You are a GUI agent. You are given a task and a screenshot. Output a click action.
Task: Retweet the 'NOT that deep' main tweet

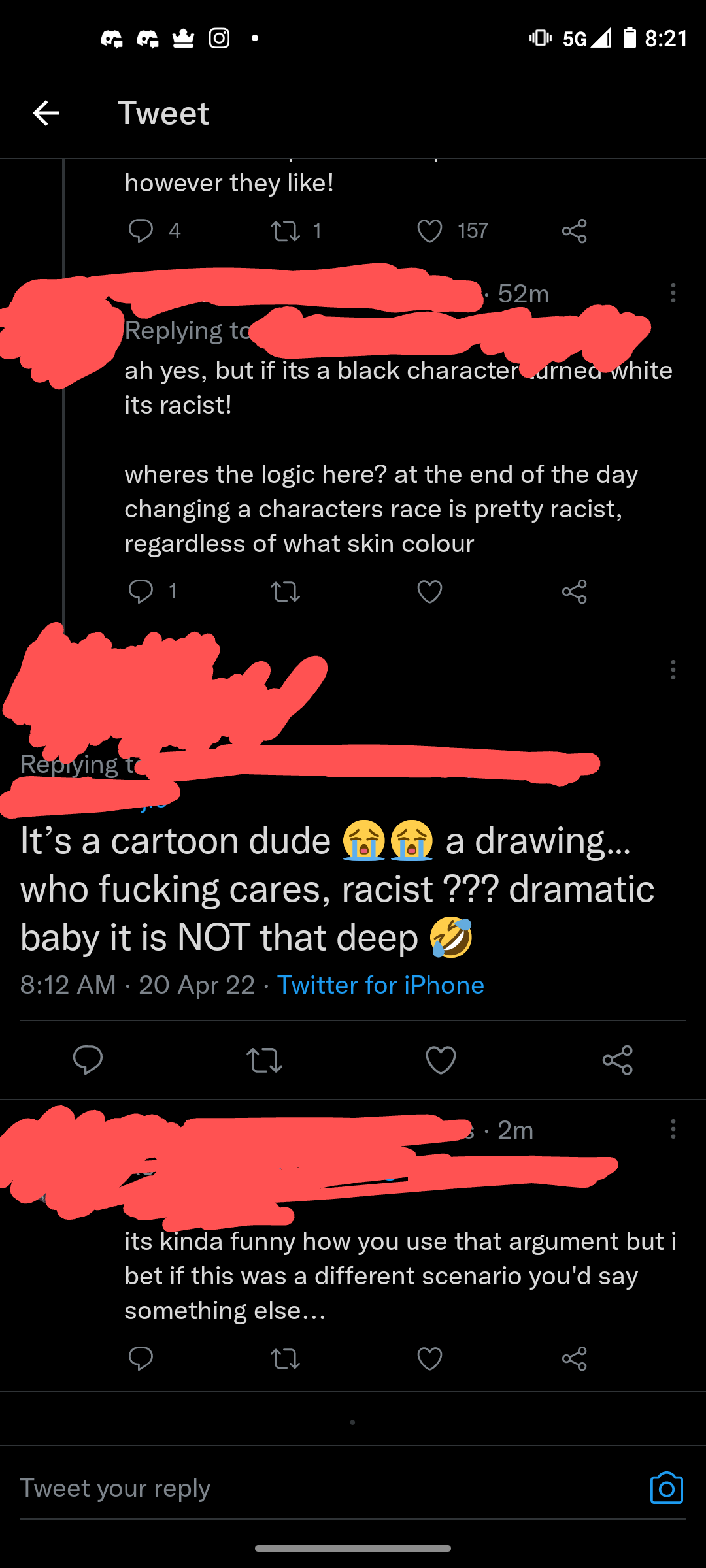[x=264, y=1060]
